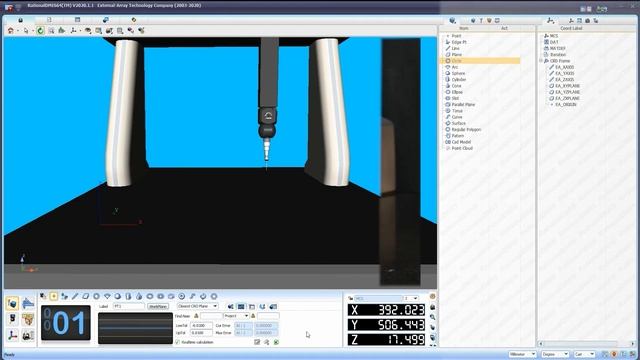The height and width of the screenshot is (360, 640).
Task: Click the coordinate axes icon in bottom-left panel
Action: pos(12,335)
